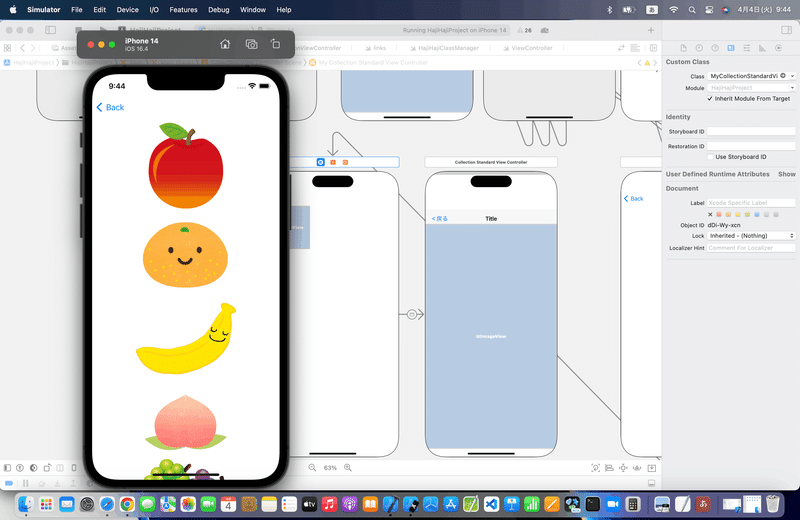Click the Restoration ID field

pos(751,146)
